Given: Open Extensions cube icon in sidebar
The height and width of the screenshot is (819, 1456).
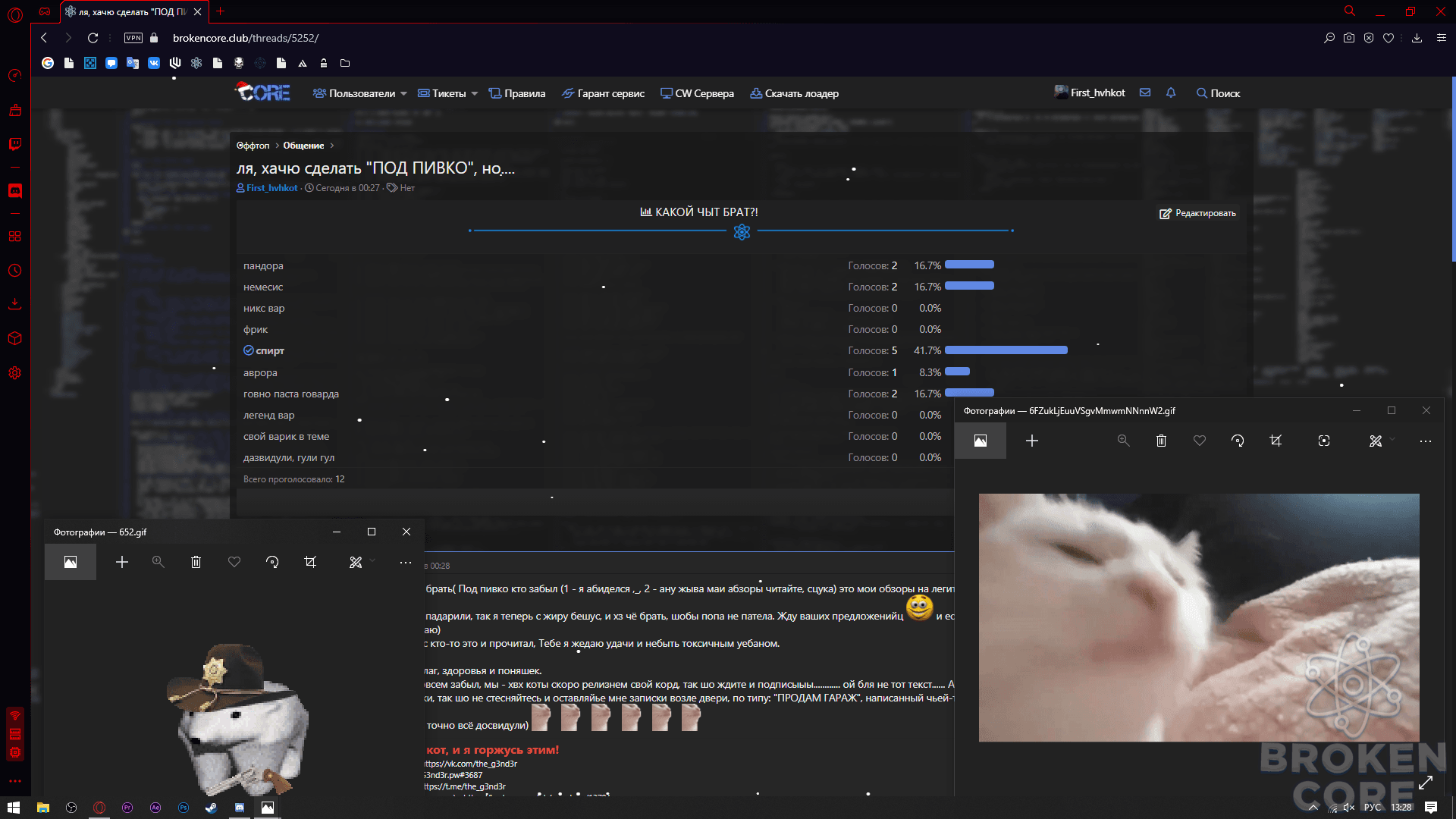Looking at the screenshot, I should 14,338.
